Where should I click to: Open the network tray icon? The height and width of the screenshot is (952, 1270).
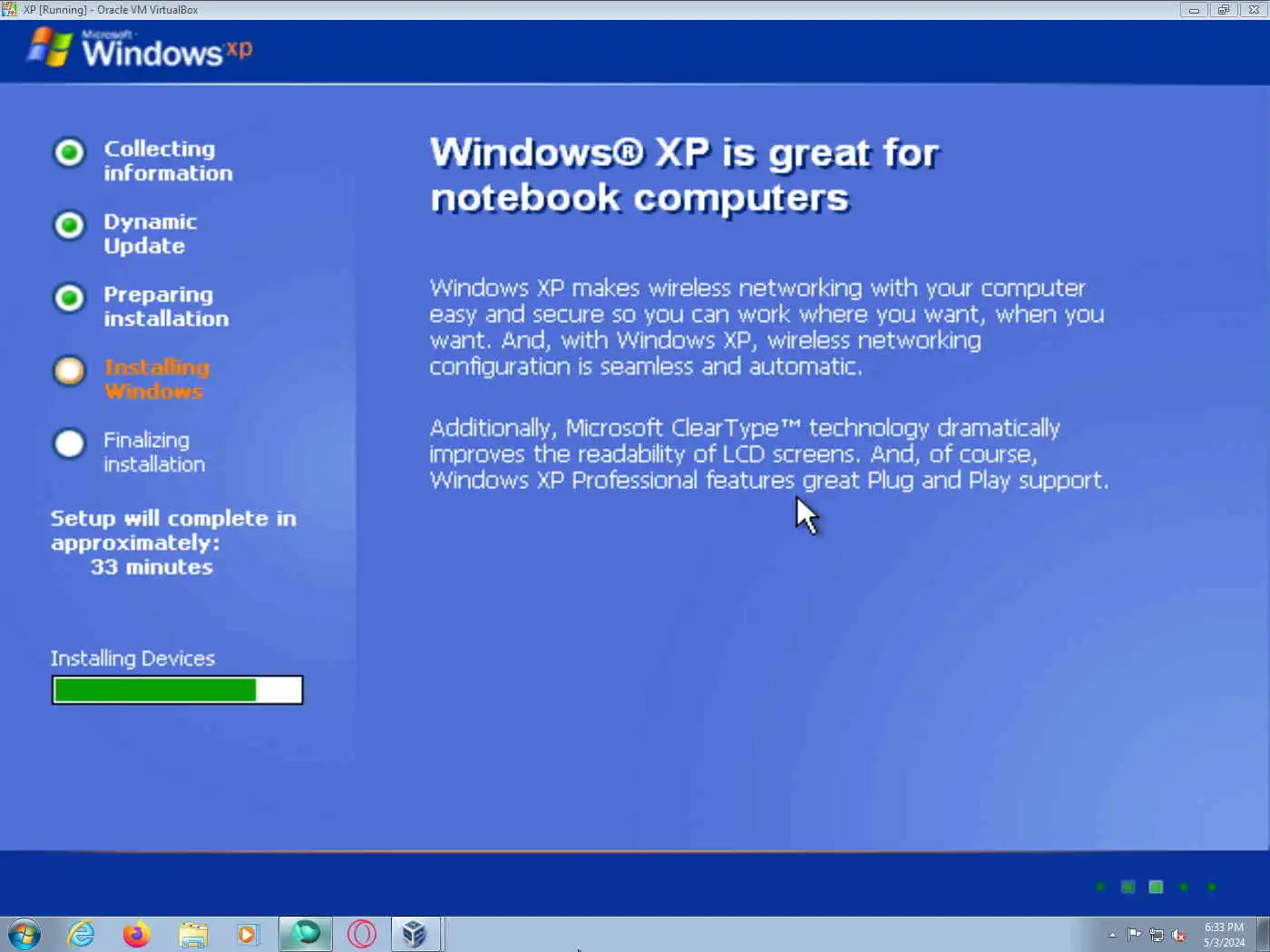tap(1157, 935)
